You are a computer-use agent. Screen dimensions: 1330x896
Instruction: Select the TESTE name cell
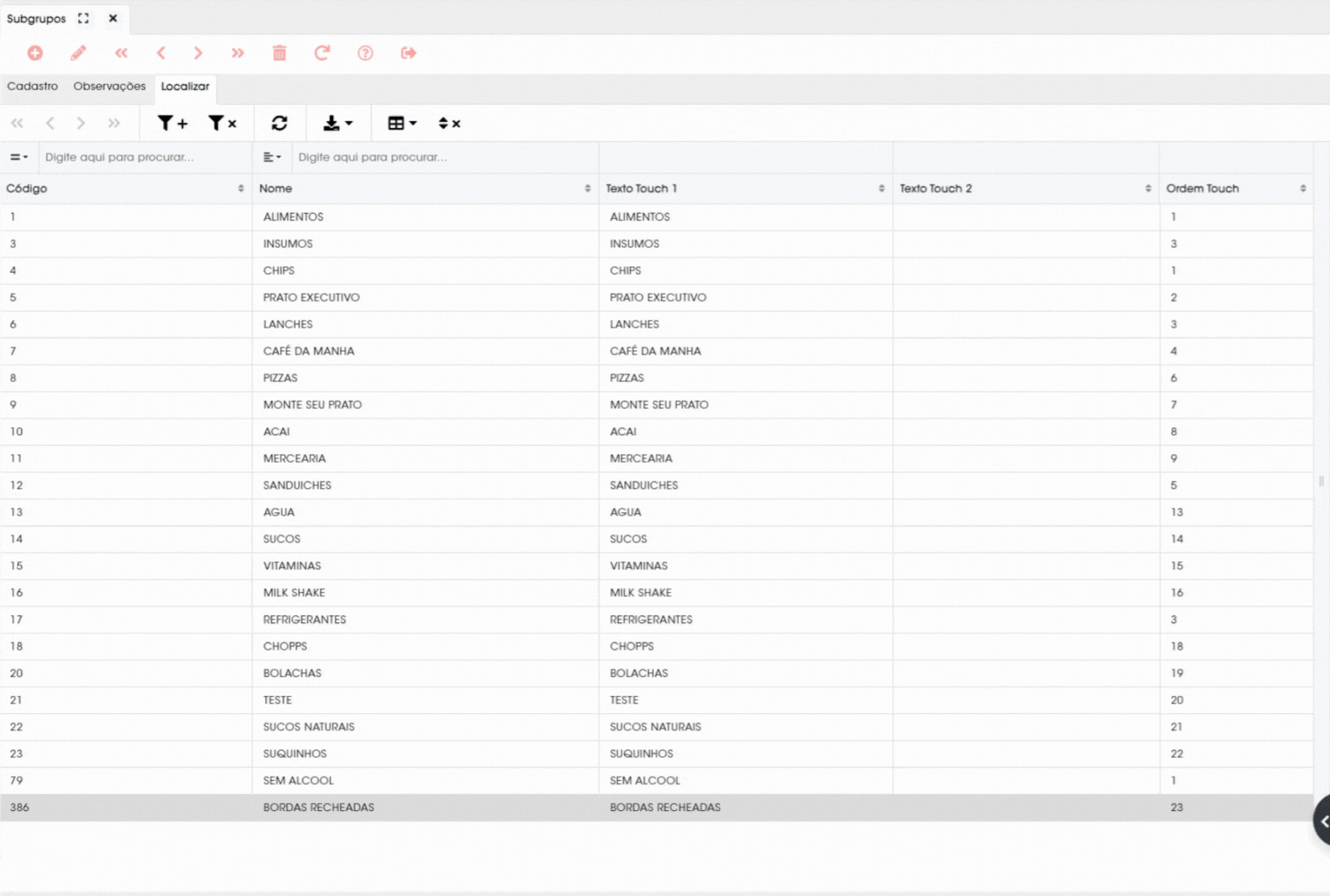(425, 700)
